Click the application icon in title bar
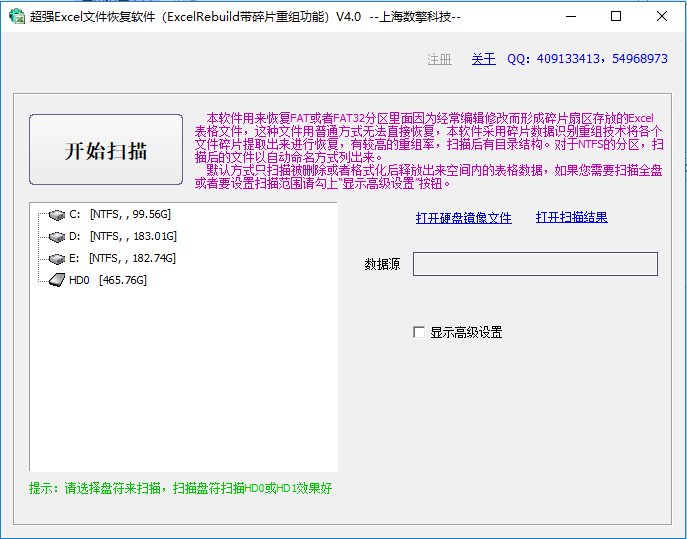Image resolution: width=687 pixels, height=539 pixels. coord(17,16)
